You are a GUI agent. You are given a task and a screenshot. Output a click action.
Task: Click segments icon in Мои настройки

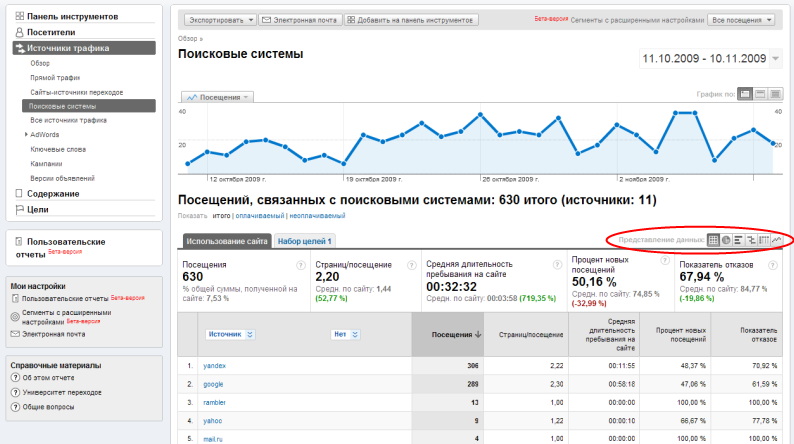15,317
